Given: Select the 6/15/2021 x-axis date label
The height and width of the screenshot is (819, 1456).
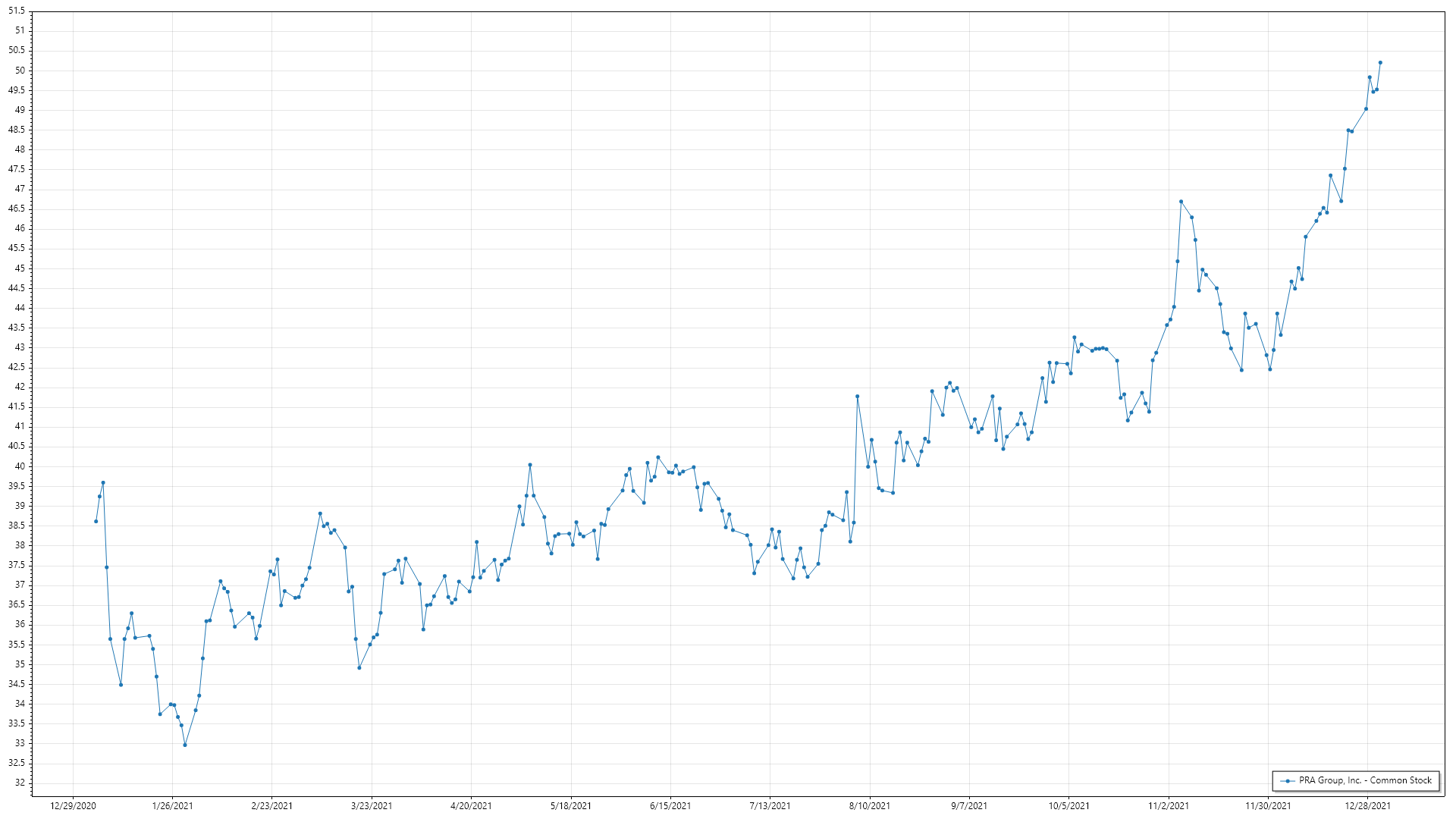Looking at the screenshot, I should tap(670, 805).
